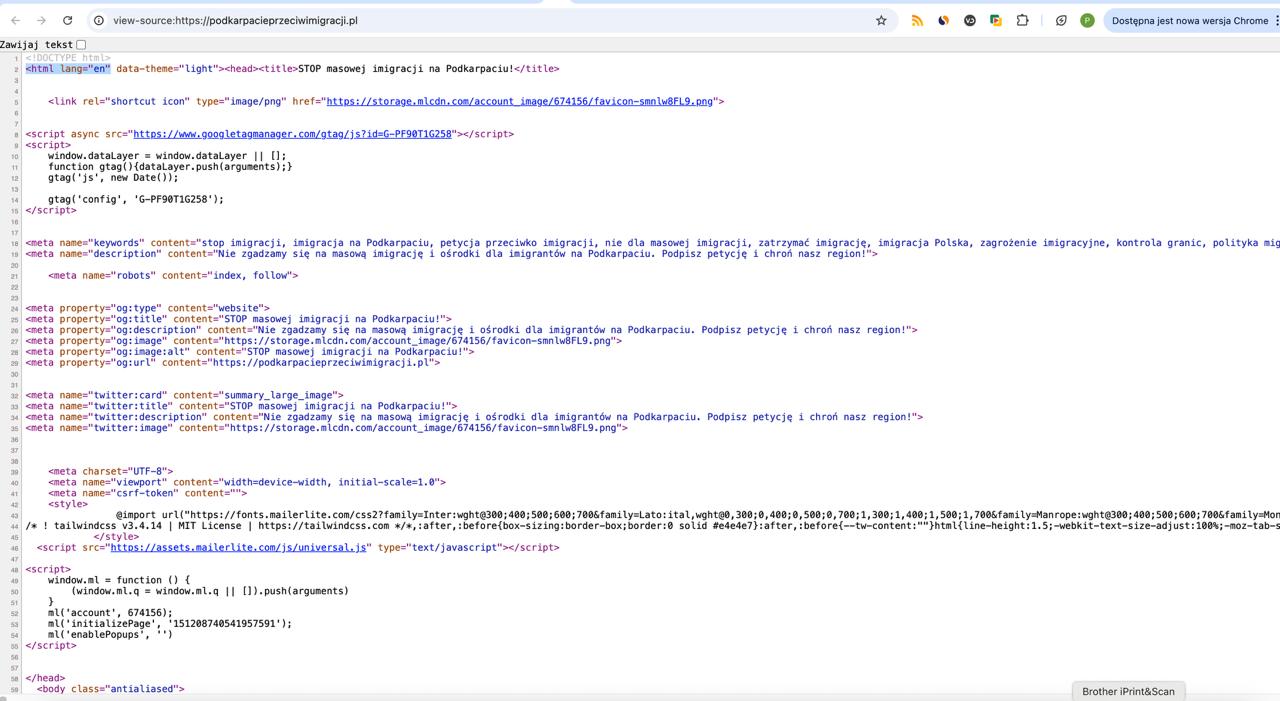The width and height of the screenshot is (1280, 701).
Task: Click the title text 'STOP masowej imigracji na Podkarpaciu!'
Action: pos(406,69)
